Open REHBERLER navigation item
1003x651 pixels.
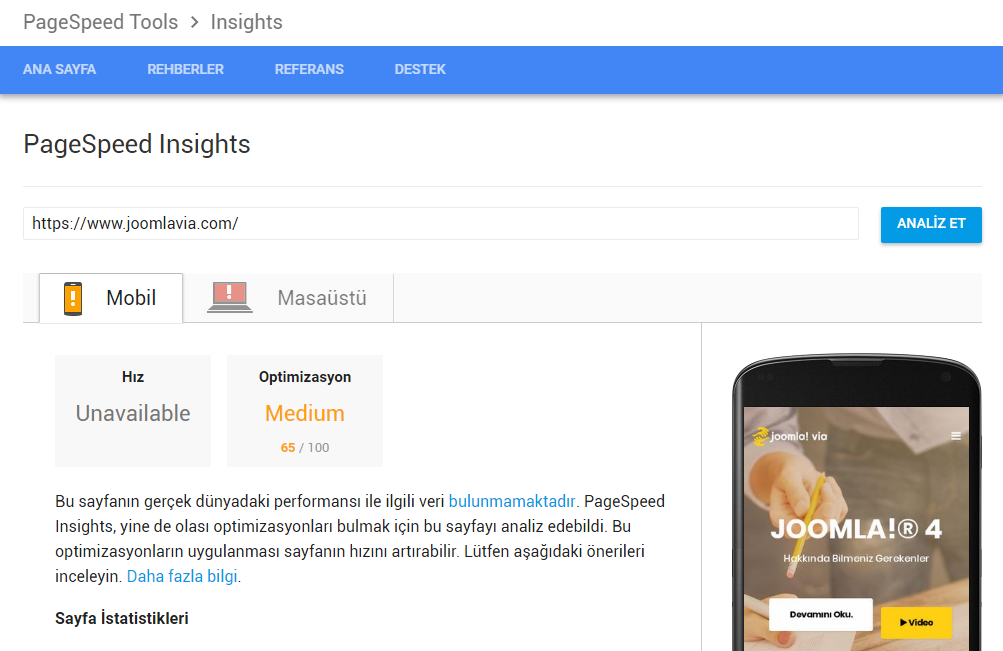185,70
